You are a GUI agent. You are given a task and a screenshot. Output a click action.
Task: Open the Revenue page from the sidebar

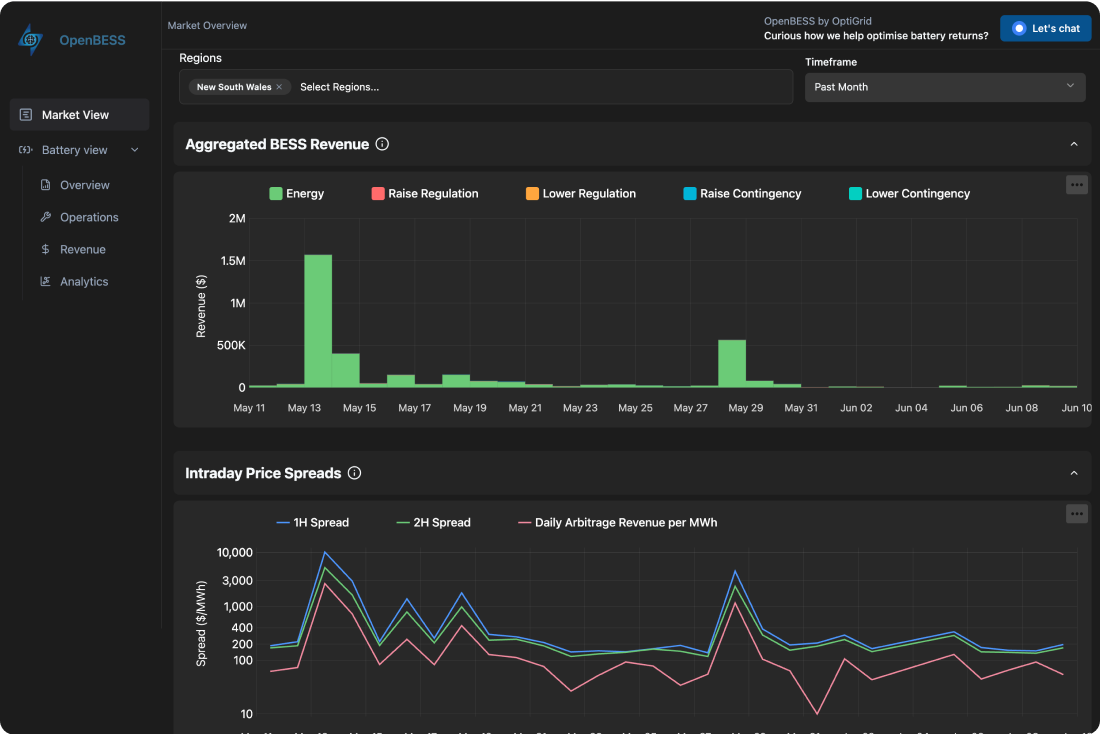pos(81,249)
